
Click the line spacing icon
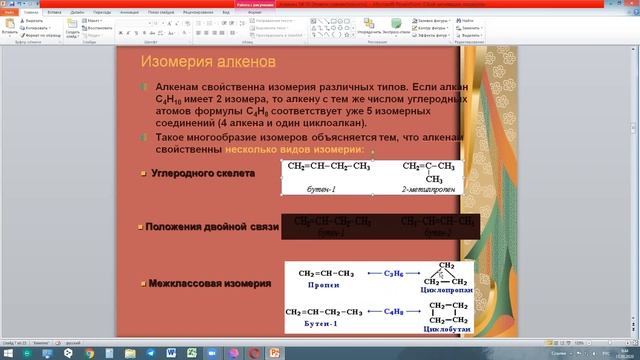click(x=242, y=24)
